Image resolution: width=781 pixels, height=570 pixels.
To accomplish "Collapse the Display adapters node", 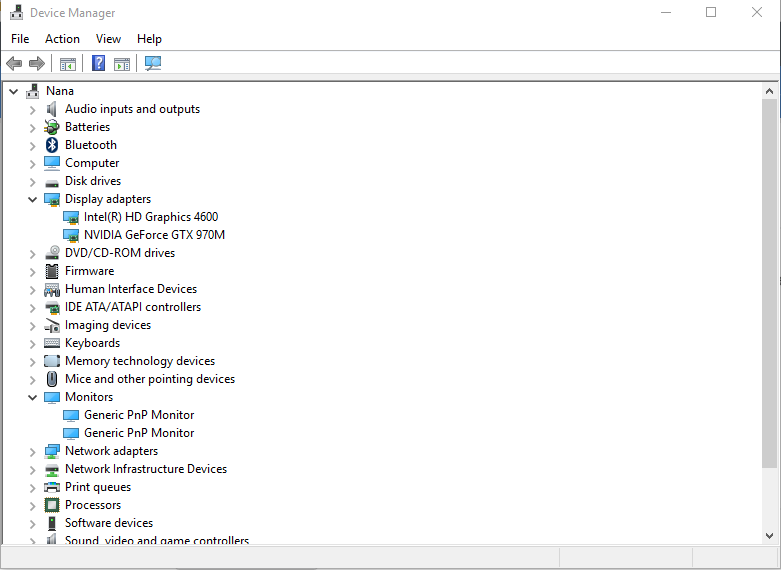I will 32,199.
